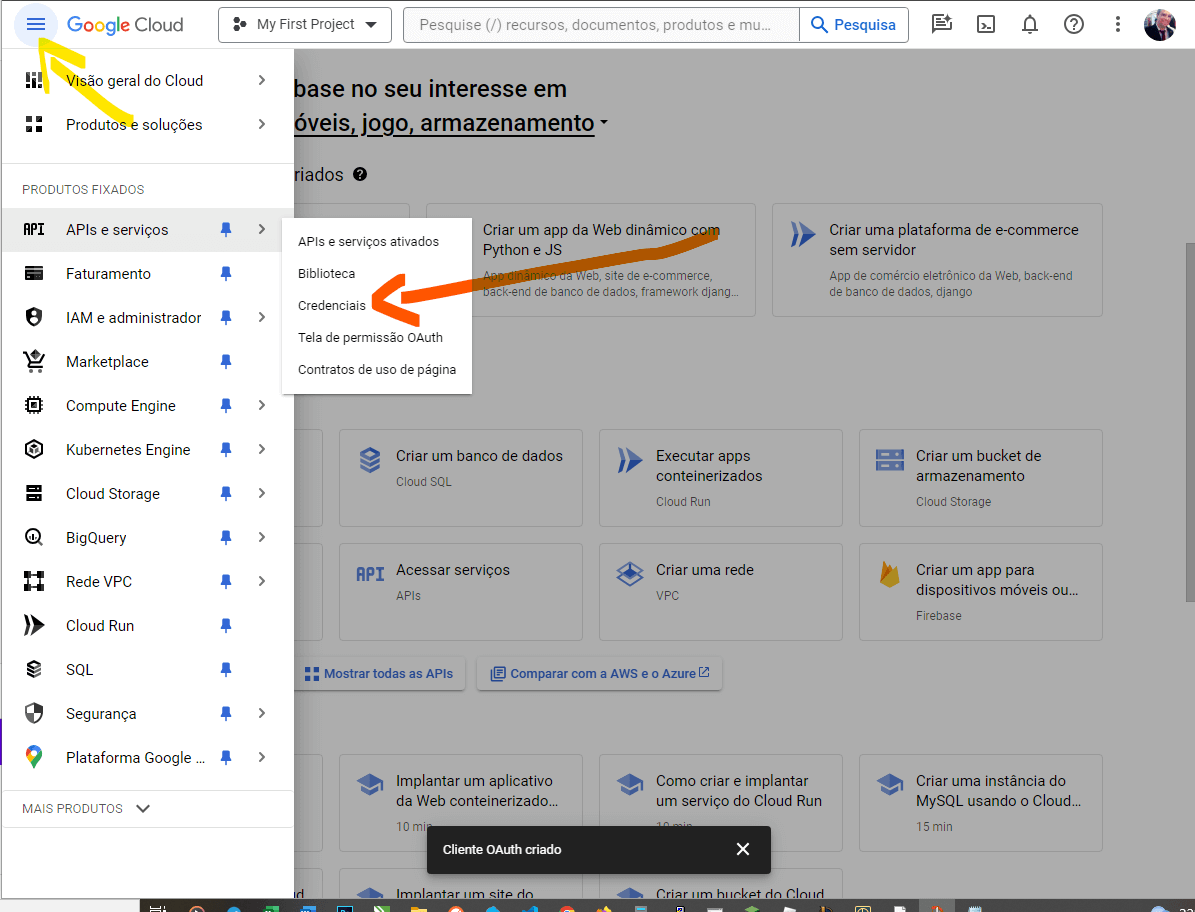The image size is (1195, 912).
Task: Click the help question mark icon
Action: 1074,25
